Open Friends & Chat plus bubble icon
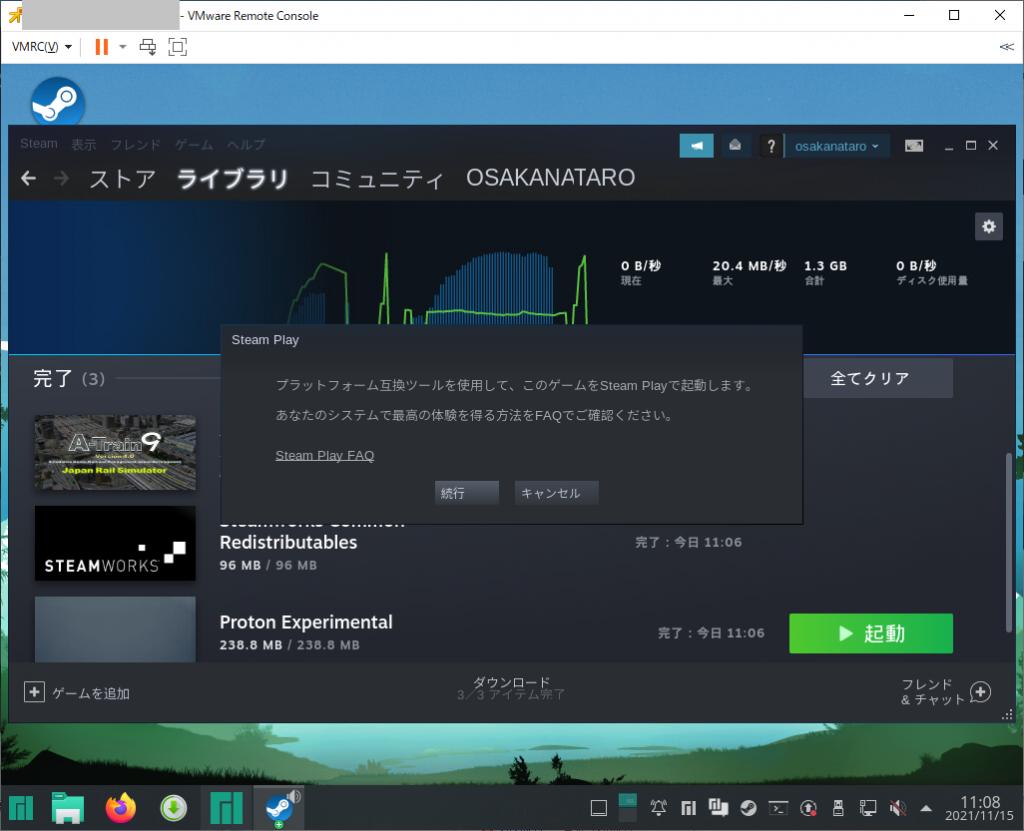The image size is (1024, 831). (980, 692)
